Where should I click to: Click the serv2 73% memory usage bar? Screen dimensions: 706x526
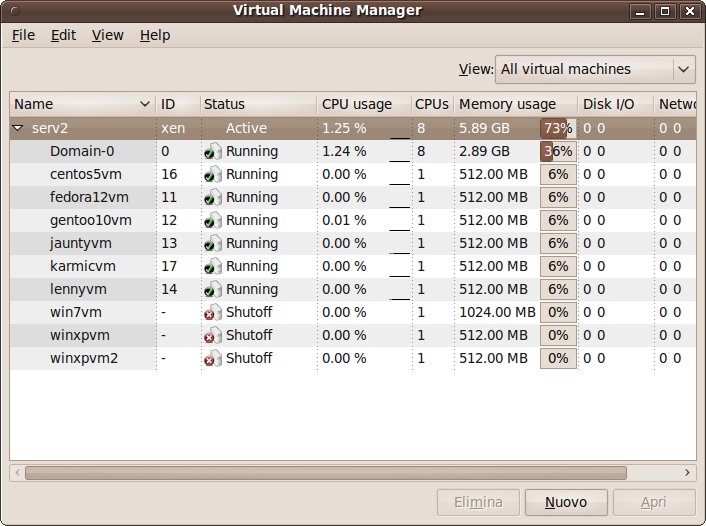click(x=558, y=128)
